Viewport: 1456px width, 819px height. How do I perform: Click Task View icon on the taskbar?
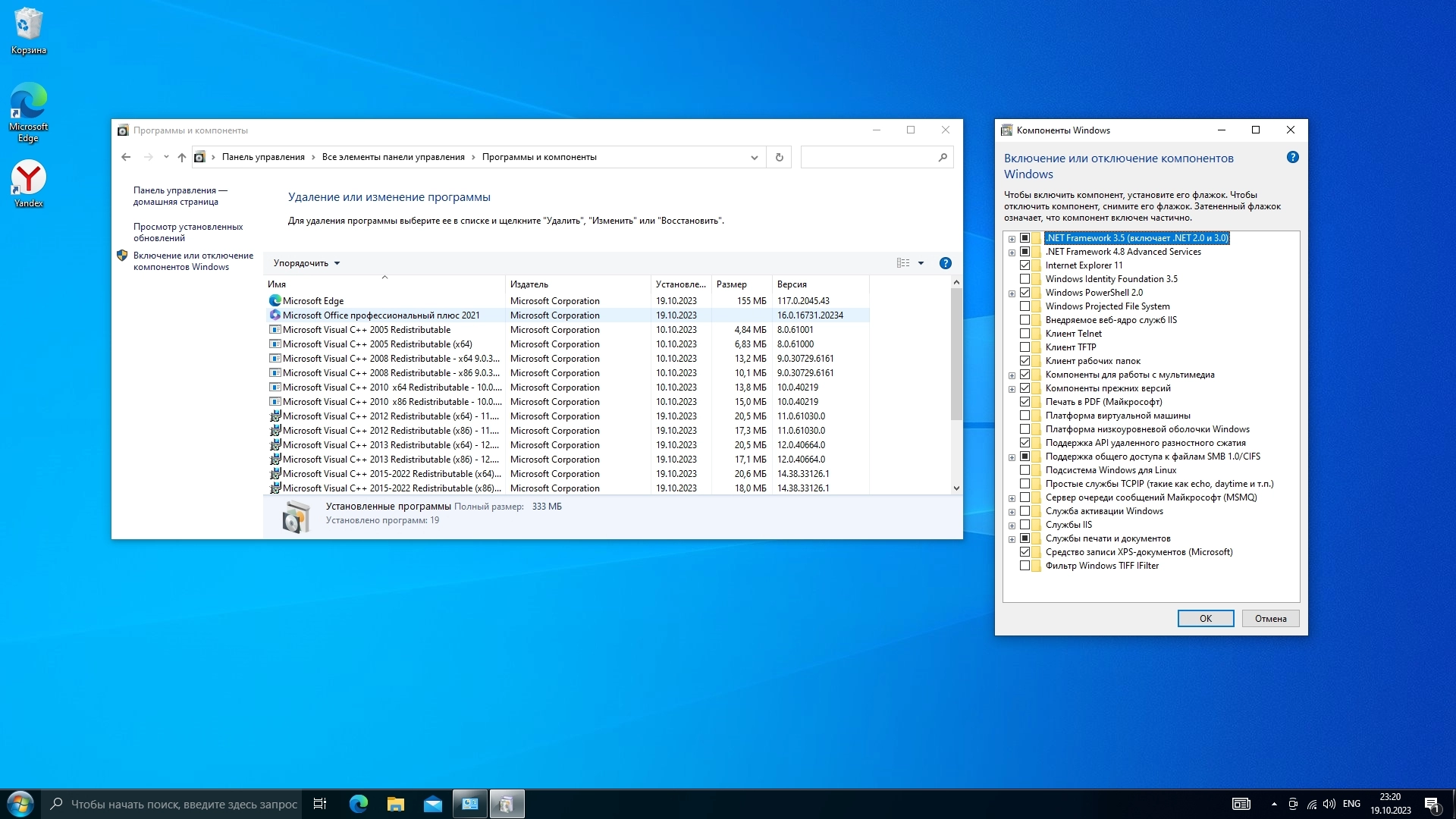click(x=320, y=804)
